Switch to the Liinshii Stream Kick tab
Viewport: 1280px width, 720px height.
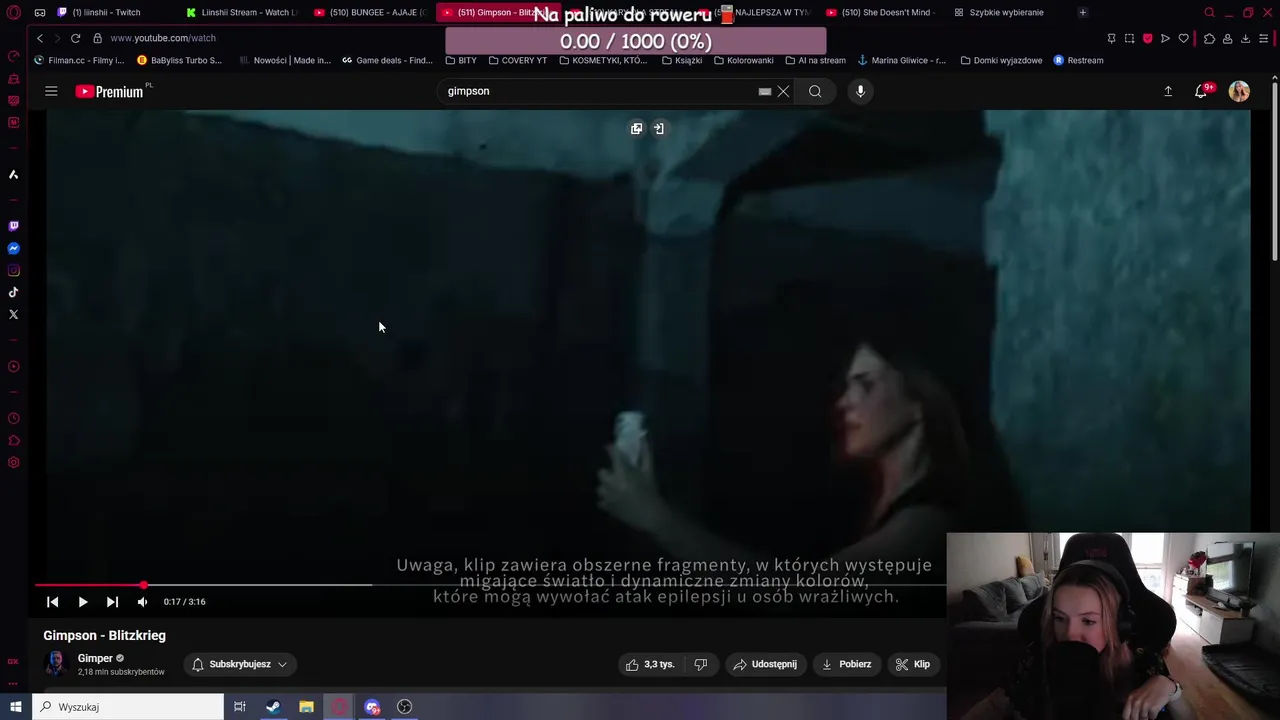tap(241, 13)
